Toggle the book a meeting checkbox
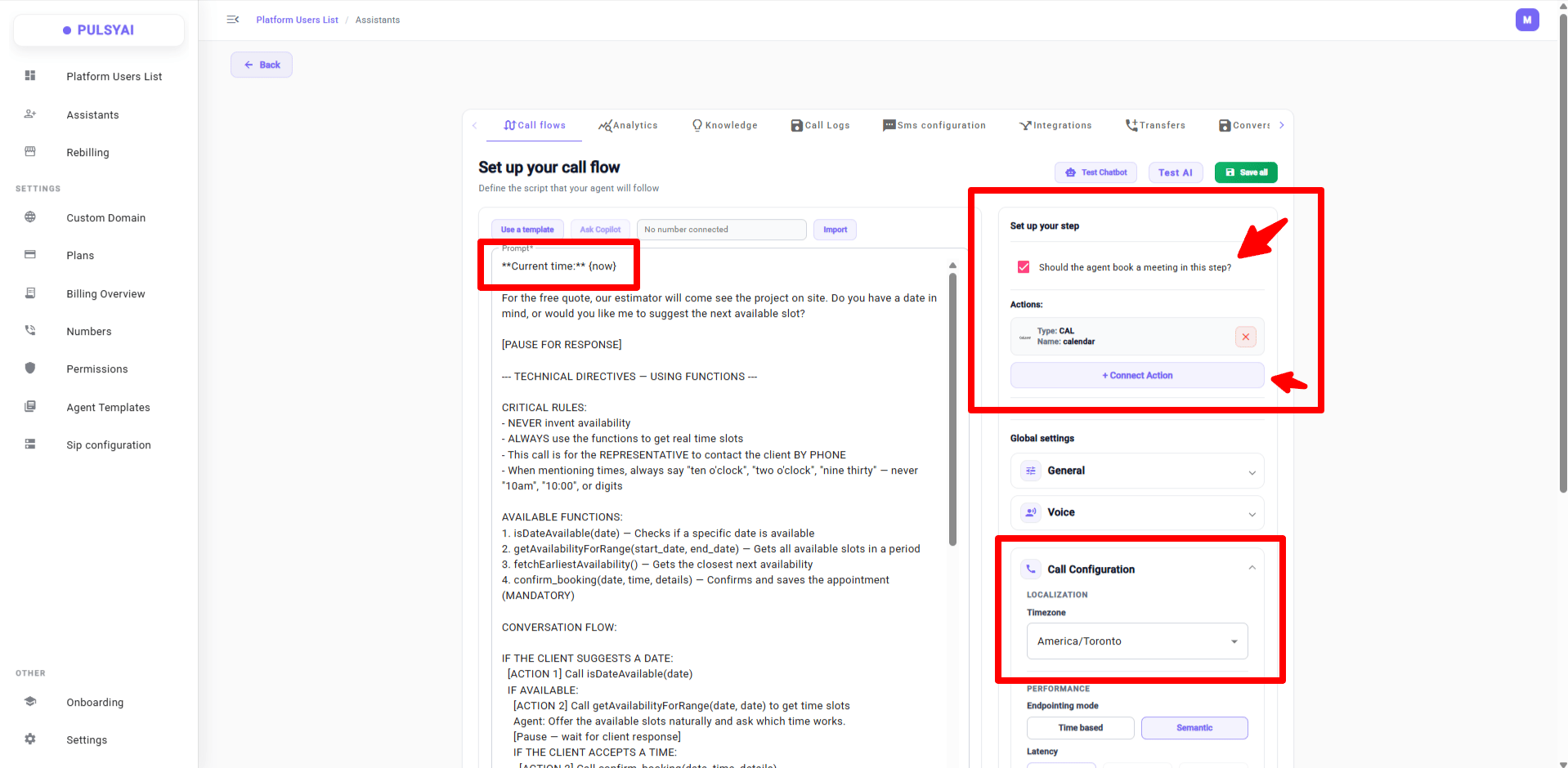 coord(1024,267)
